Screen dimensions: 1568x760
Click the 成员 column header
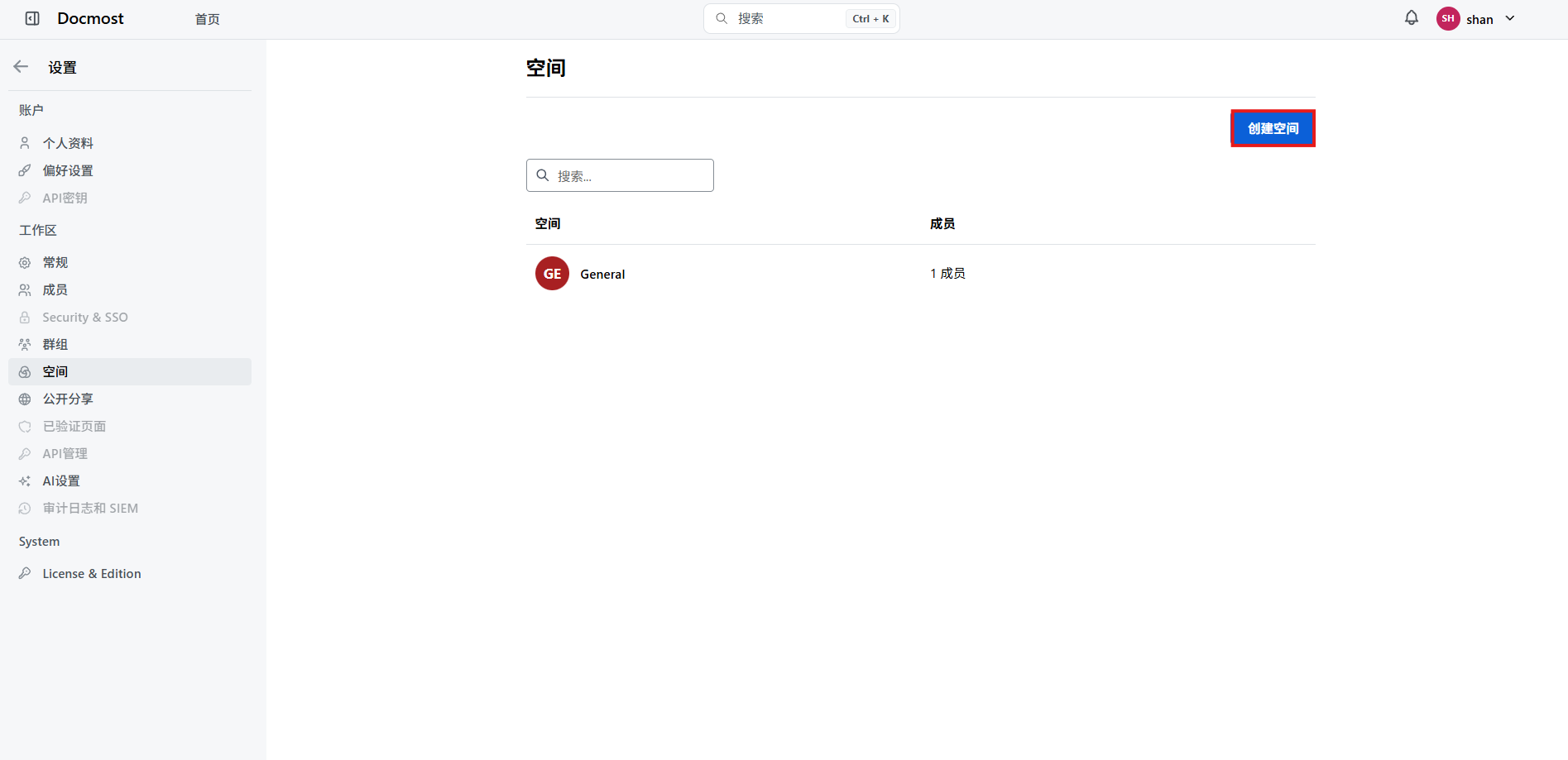point(942,223)
